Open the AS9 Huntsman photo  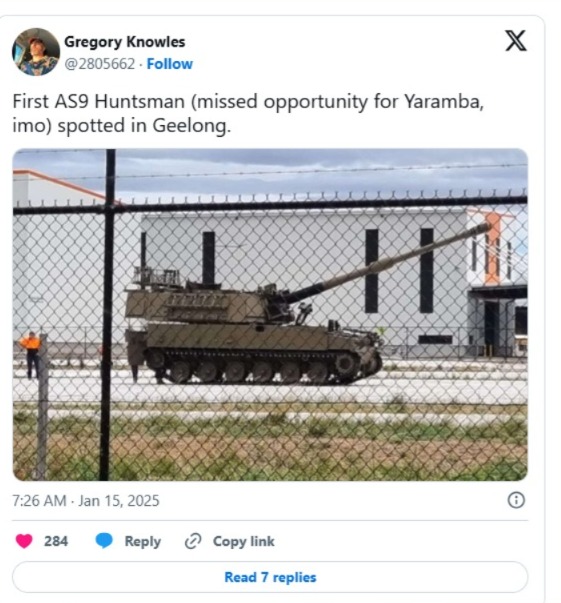pos(270,315)
